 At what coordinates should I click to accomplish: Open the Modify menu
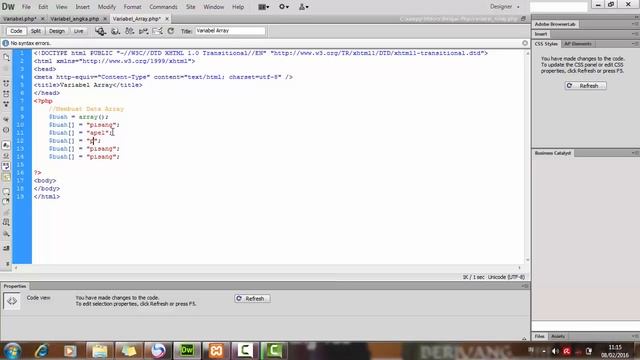point(107,7)
